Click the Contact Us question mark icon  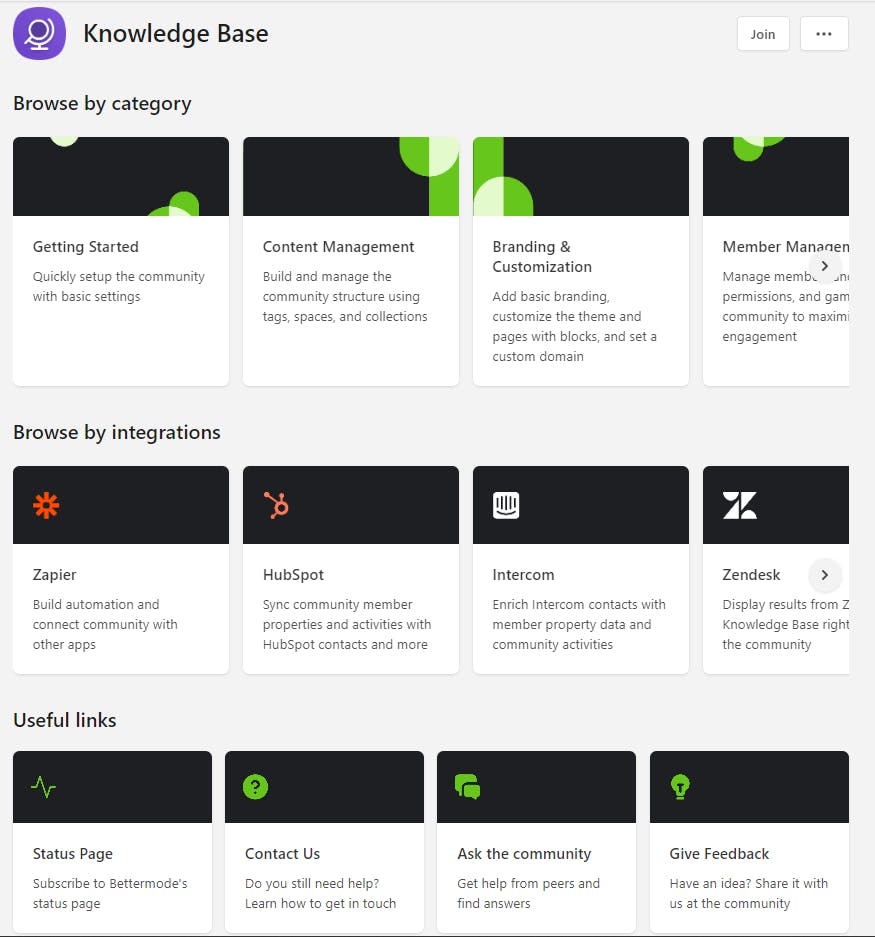(x=256, y=787)
